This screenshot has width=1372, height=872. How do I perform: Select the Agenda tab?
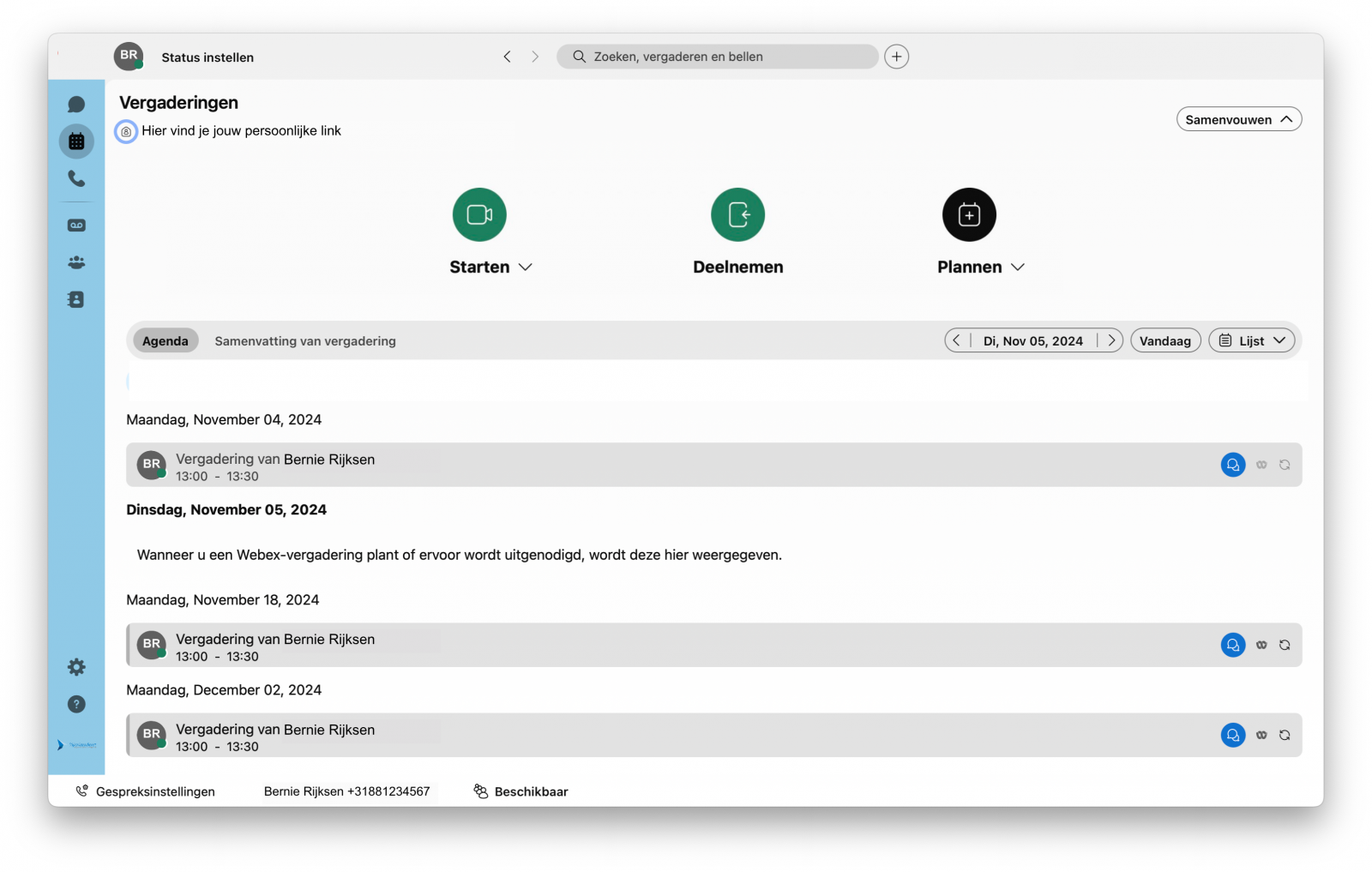pos(165,341)
